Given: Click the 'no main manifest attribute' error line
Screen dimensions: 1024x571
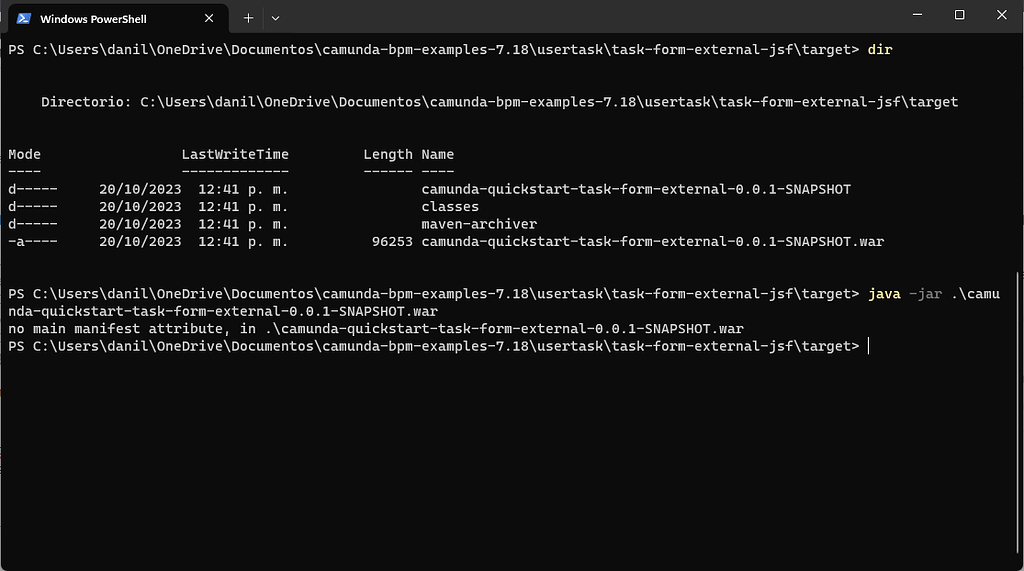Looking at the screenshot, I should click(x=376, y=329).
